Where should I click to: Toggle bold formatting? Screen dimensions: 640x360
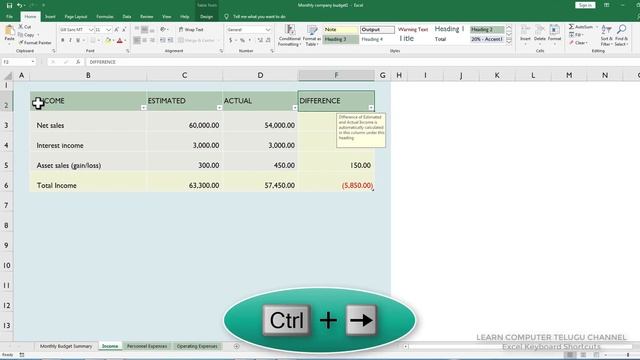pyautogui.click(x=62, y=40)
